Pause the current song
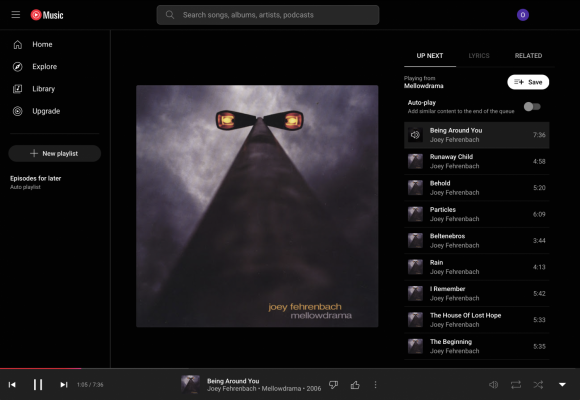The image size is (580, 400). pyautogui.click(x=38, y=385)
